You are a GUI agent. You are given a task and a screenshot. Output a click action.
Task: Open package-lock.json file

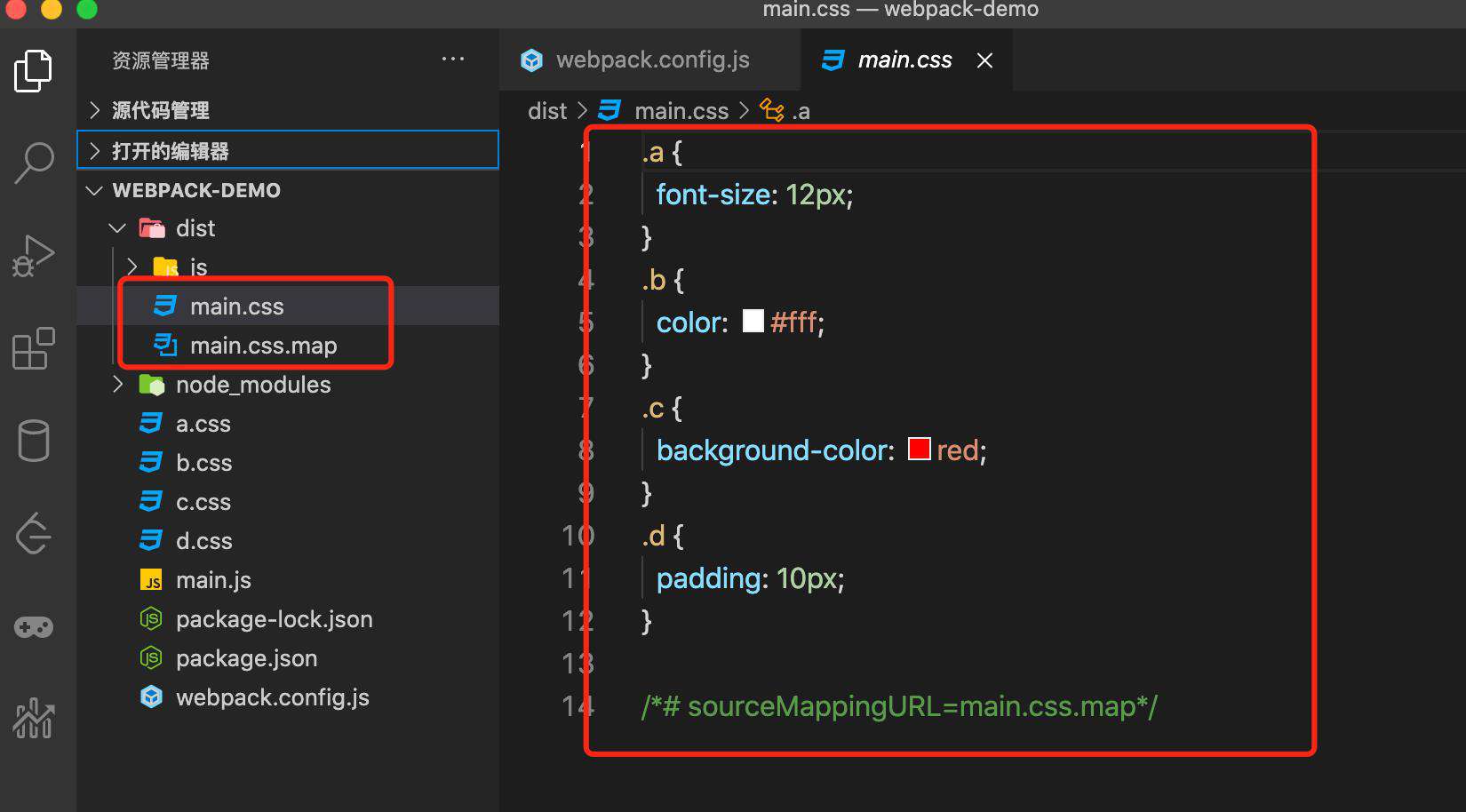pos(288,619)
